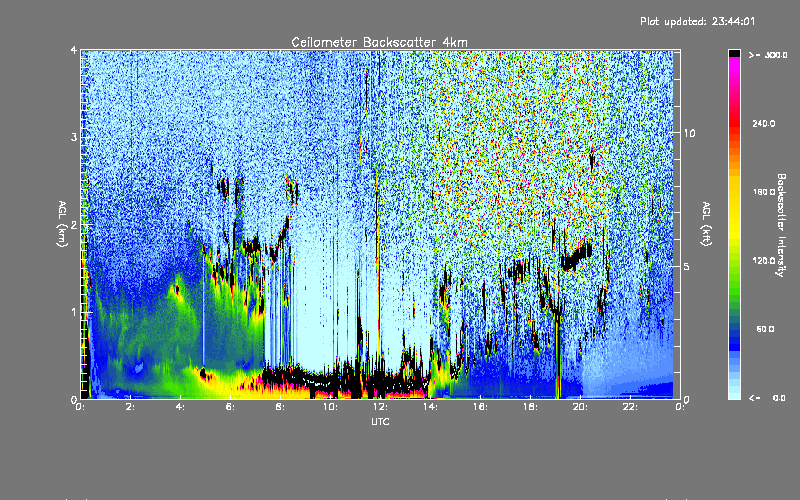The height and width of the screenshot is (500, 800).
Task: Select the "UTC" x-axis label
Action: pos(380,421)
